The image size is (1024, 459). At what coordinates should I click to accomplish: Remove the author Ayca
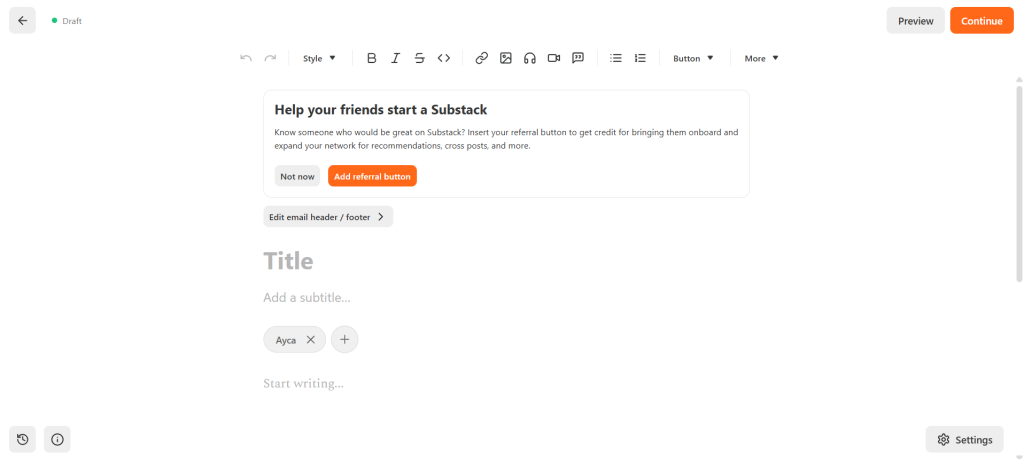point(311,340)
